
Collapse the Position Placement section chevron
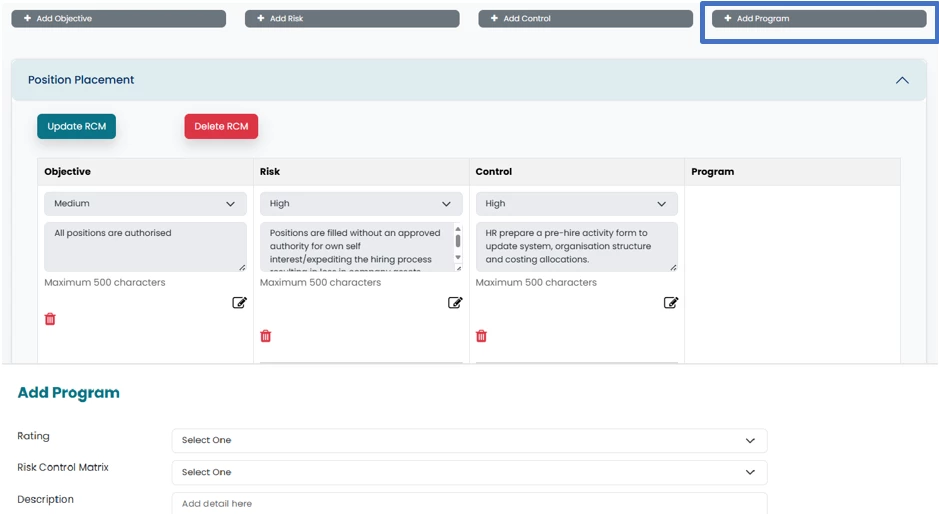[902, 80]
